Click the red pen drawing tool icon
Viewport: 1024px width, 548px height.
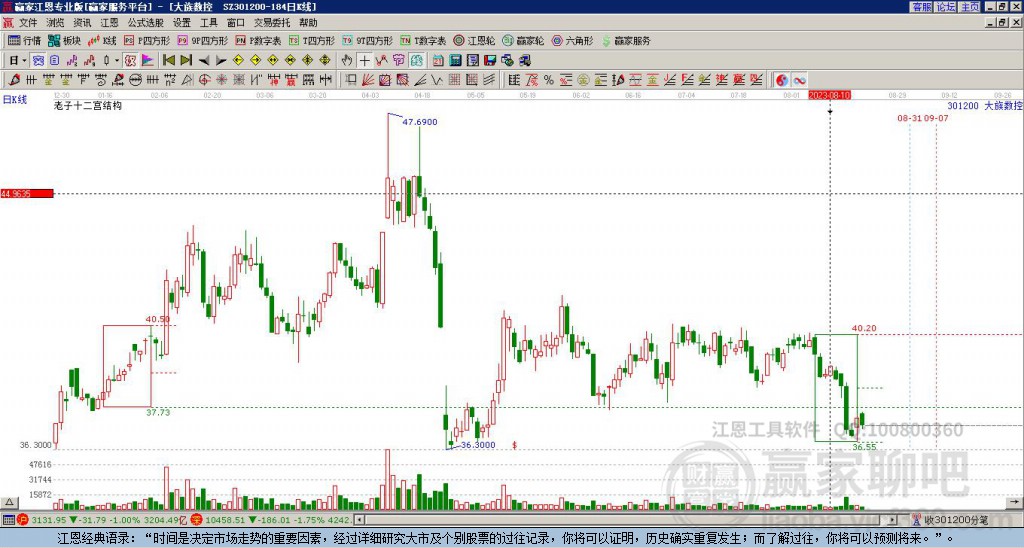coord(14,80)
